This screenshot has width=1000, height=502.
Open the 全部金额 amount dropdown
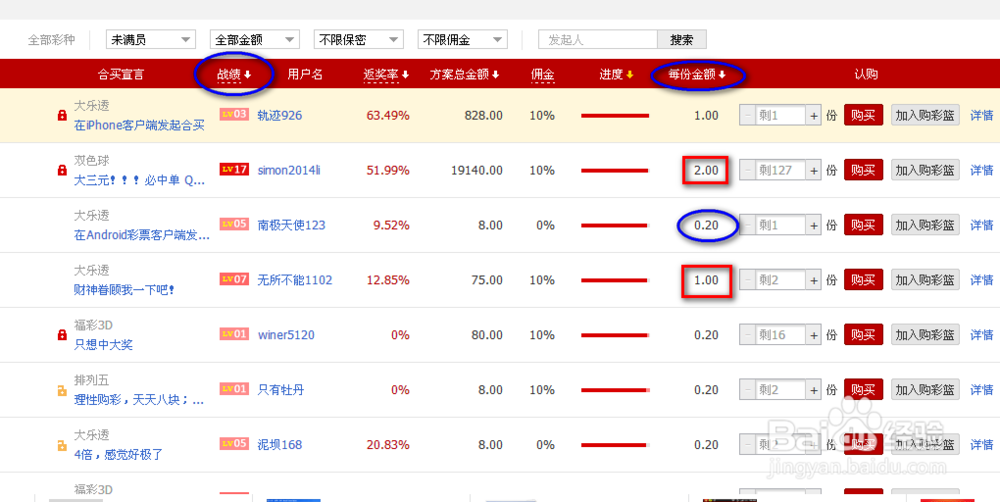[x=254, y=40]
